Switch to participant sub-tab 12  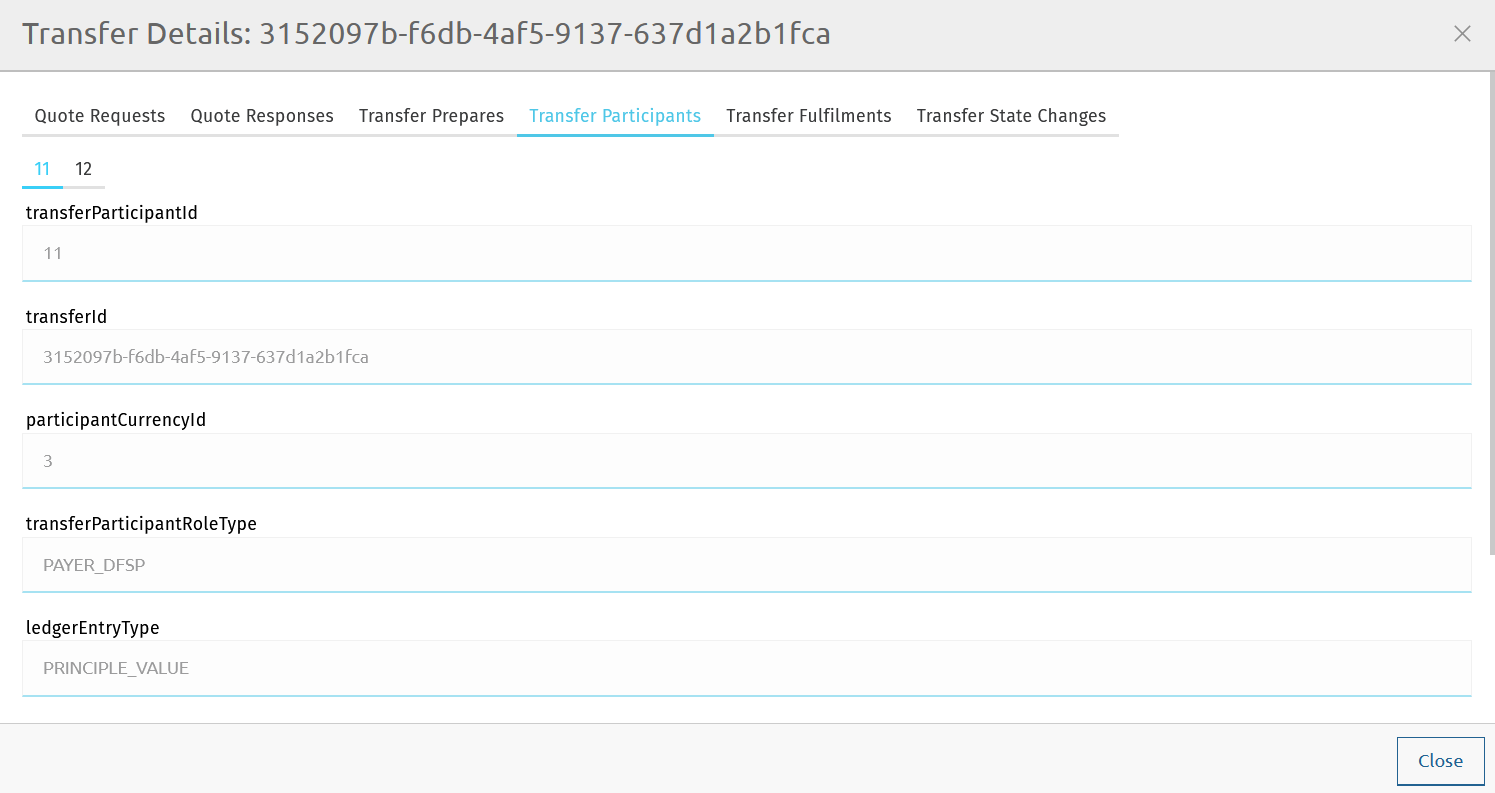(84, 169)
